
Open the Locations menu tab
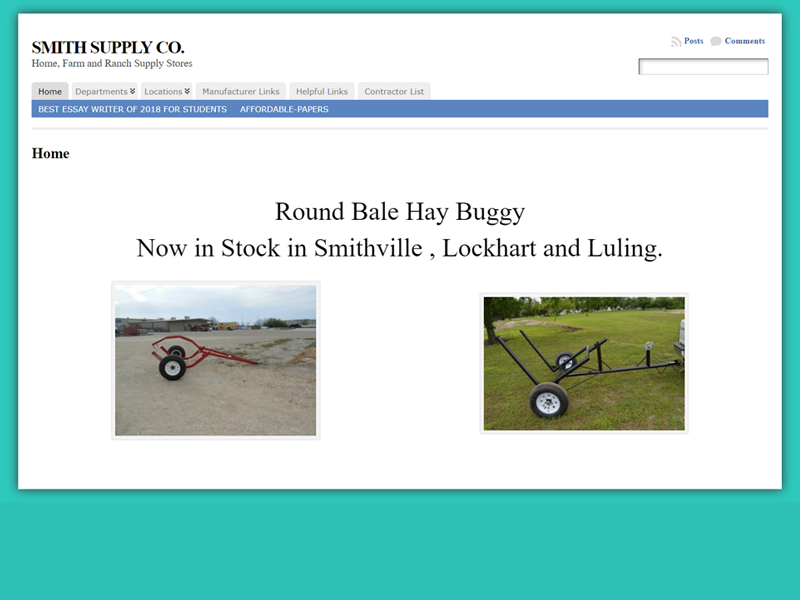pyautogui.click(x=167, y=91)
